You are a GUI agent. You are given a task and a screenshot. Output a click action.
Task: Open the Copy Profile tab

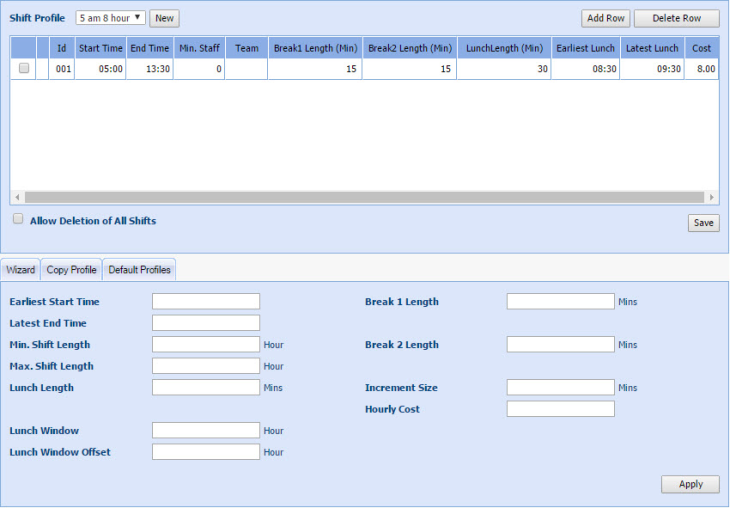[71, 270]
